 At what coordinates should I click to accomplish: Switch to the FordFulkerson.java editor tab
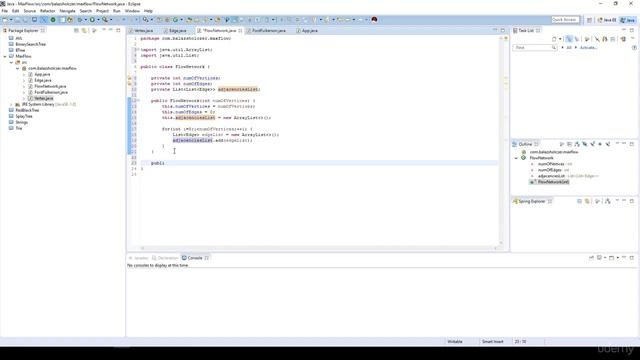tap(268, 31)
